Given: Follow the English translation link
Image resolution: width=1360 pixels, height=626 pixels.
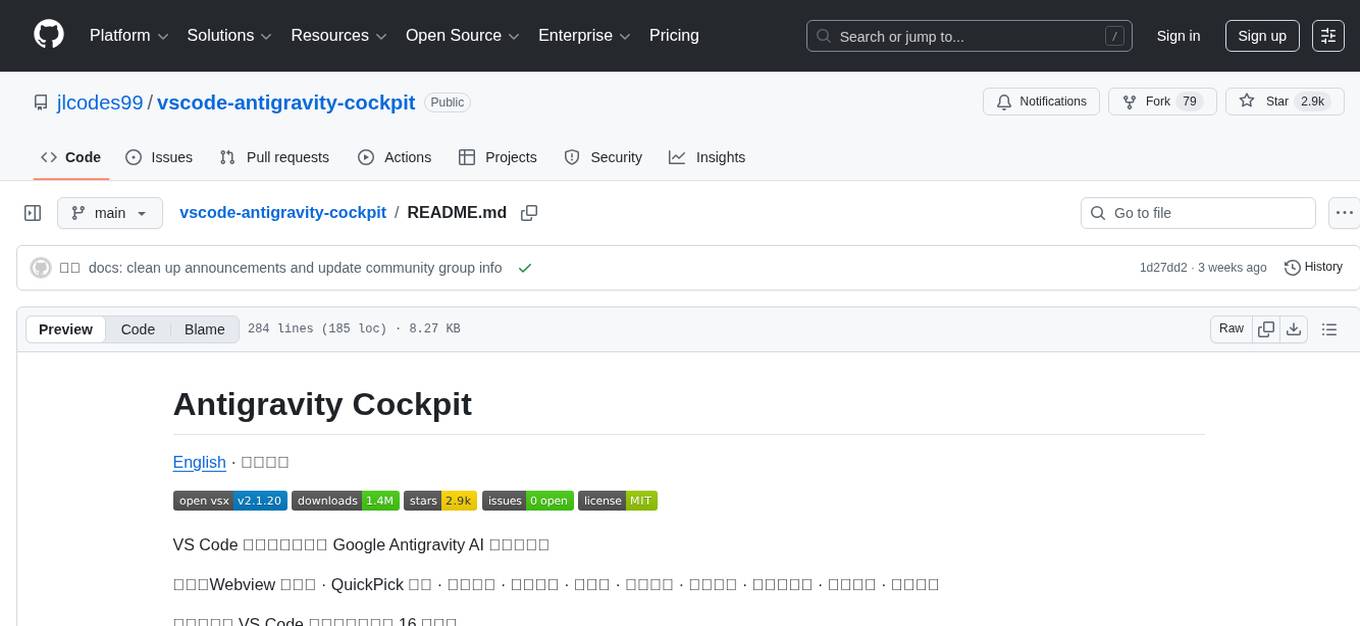Looking at the screenshot, I should click(x=199, y=462).
